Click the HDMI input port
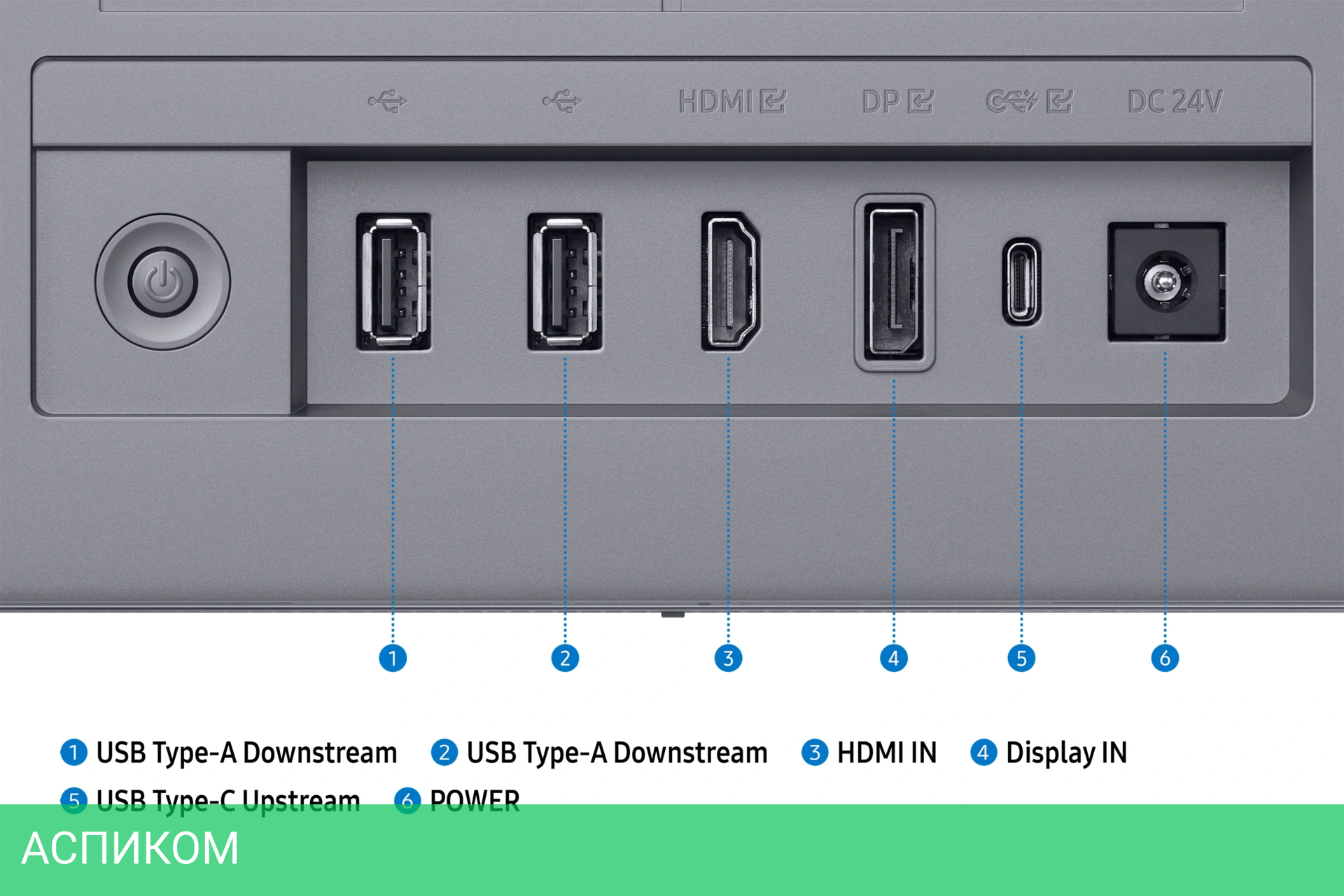 pos(730,281)
